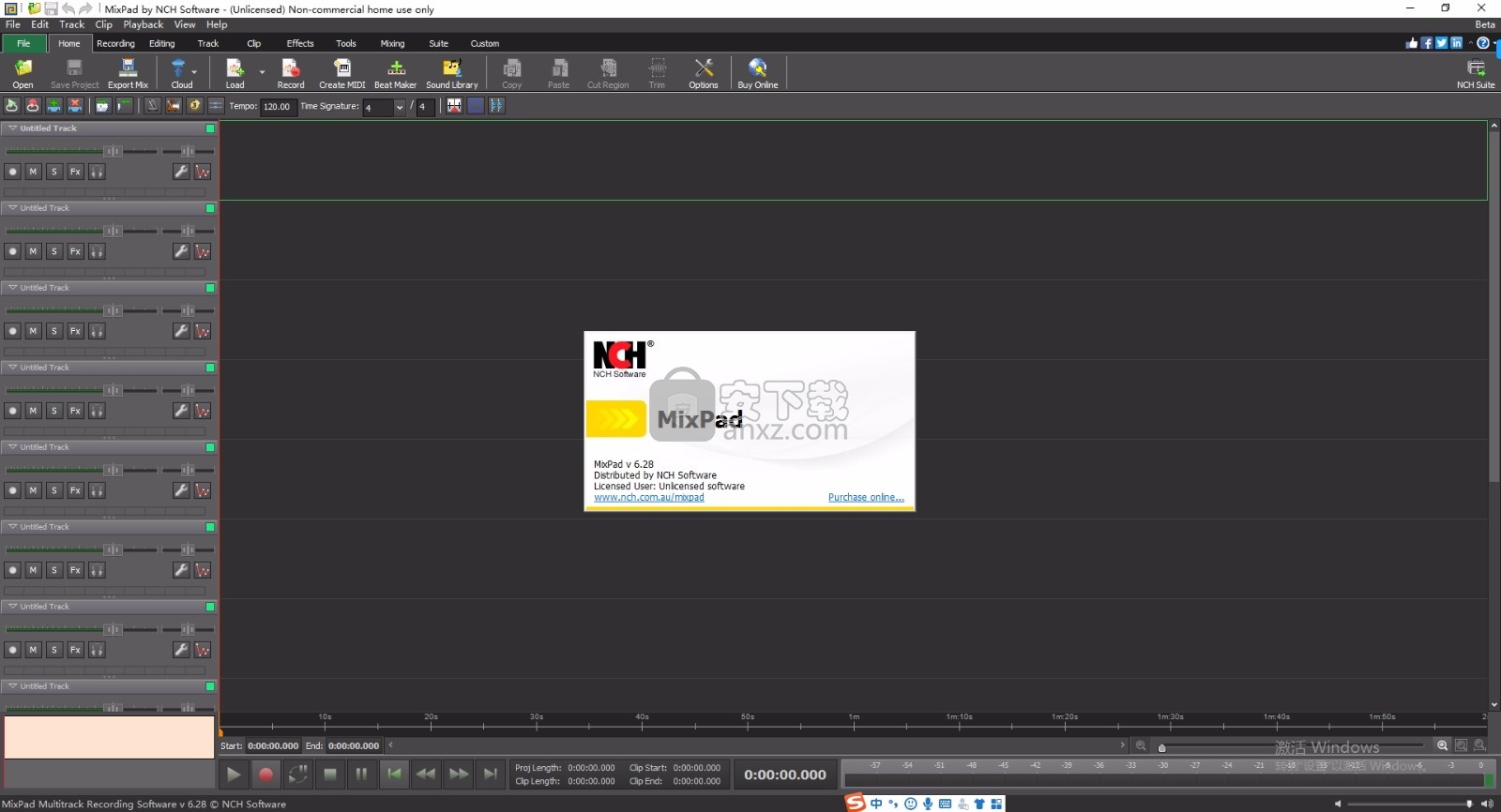Click the red Record transport button
The width and height of the screenshot is (1501, 812).
265,774
